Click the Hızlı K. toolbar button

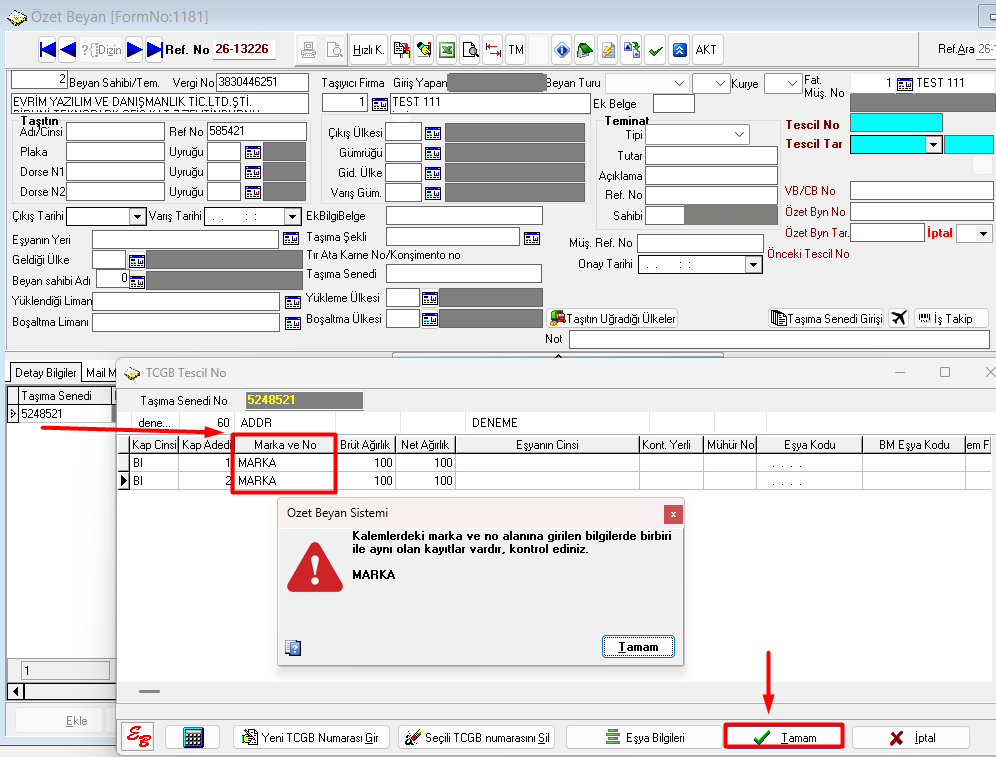tap(368, 50)
